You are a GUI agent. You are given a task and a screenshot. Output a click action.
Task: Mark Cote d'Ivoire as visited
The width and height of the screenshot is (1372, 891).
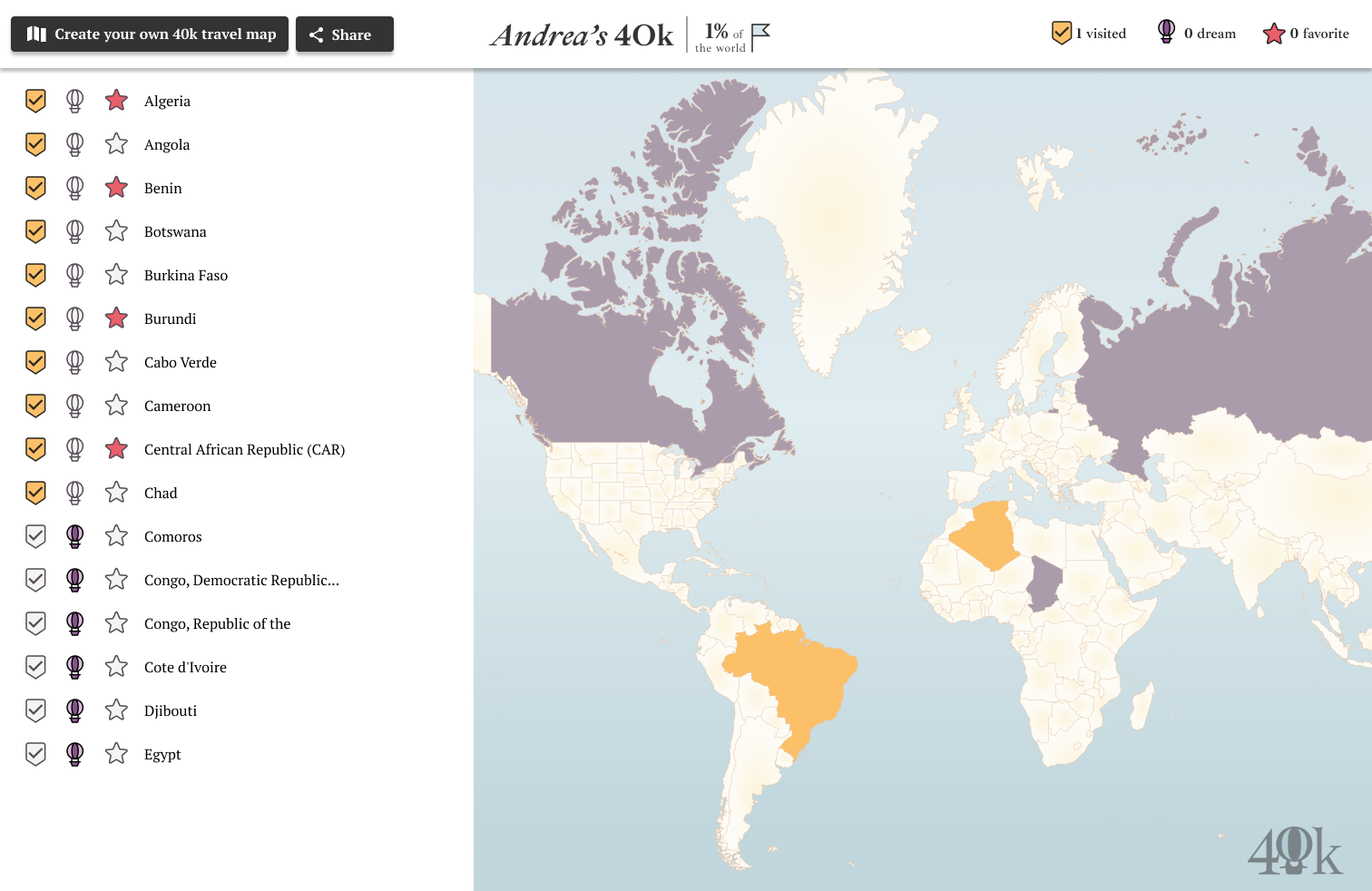[x=35, y=667]
